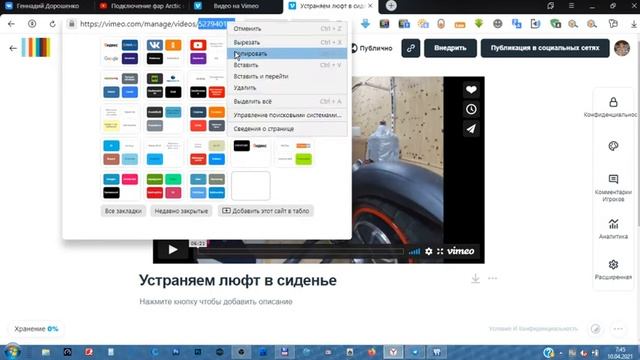
Task: Switch to the Геннадий Дорошенко tab
Action: 47,6
